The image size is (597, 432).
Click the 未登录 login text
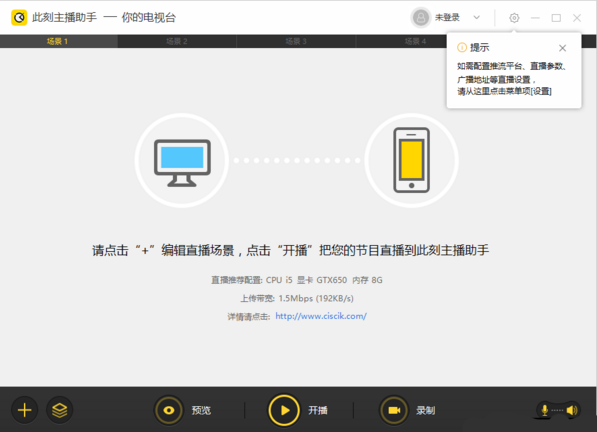pyautogui.click(x=447, y=18)
